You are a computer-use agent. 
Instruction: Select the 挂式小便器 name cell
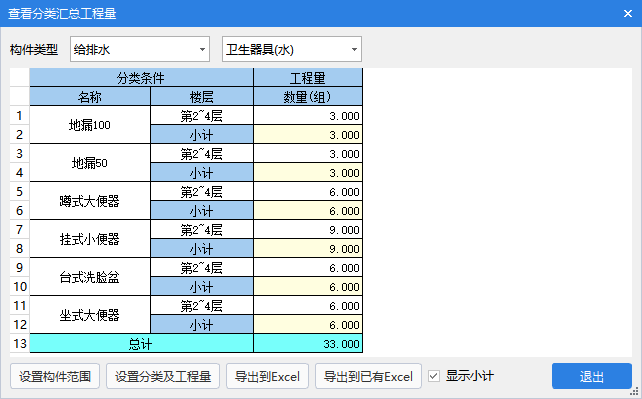point(90,239)
